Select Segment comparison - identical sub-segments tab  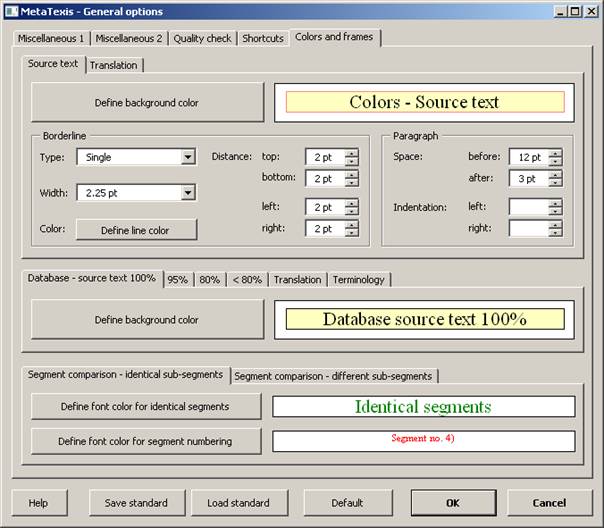pos(125,374)
